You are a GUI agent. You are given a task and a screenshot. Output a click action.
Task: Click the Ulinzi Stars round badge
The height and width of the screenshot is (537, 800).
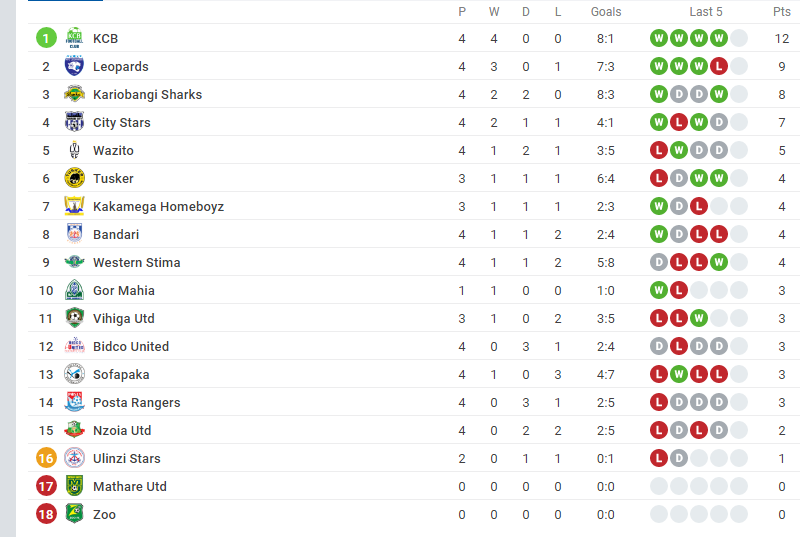74,458
